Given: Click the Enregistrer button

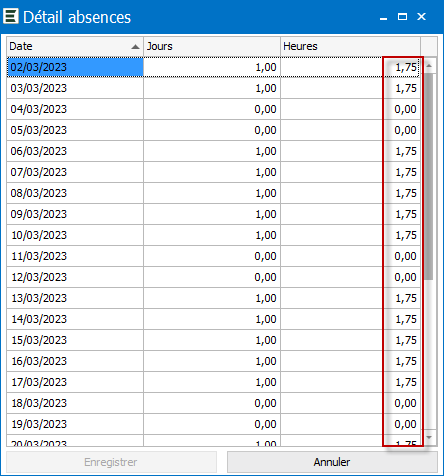Looking at the screenshot, I should (111, 462).
